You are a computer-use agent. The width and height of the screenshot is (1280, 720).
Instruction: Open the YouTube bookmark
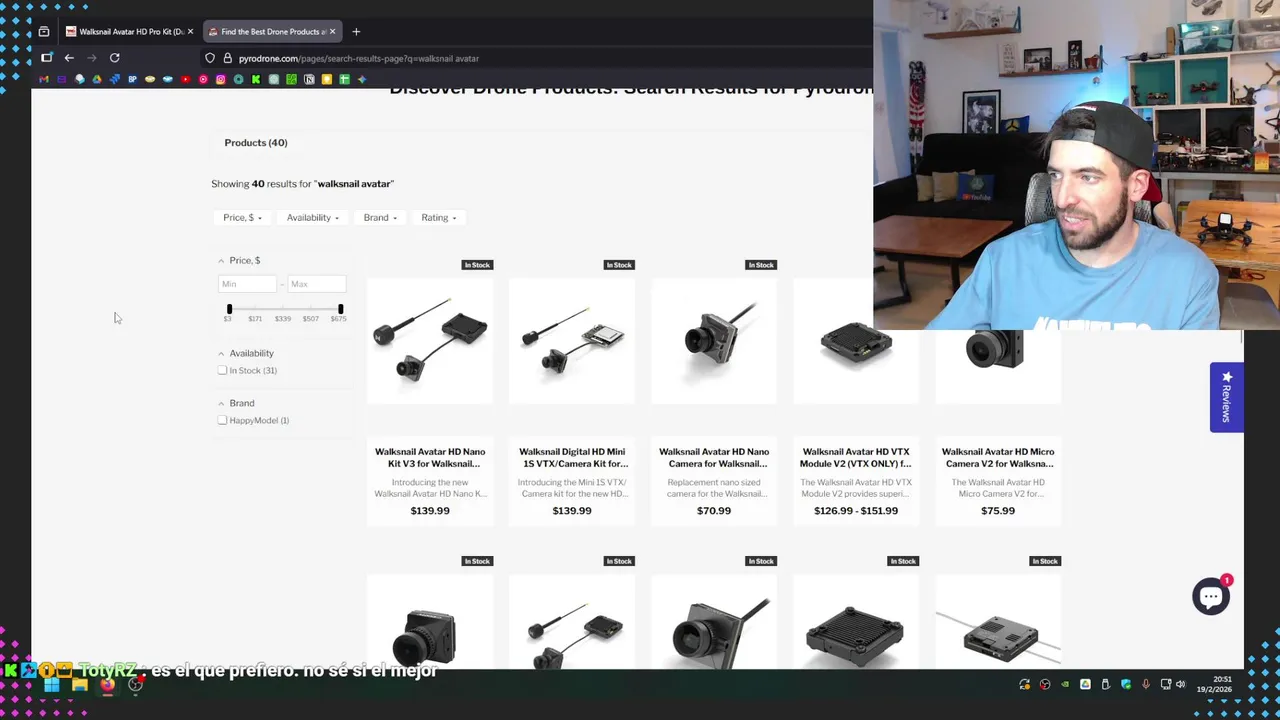pos(186,79)
